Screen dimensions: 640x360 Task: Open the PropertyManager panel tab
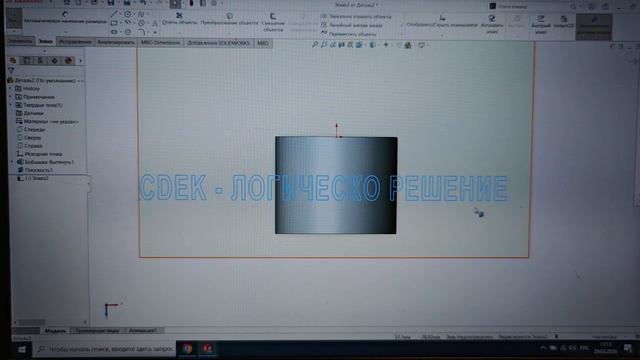[27, 60]
